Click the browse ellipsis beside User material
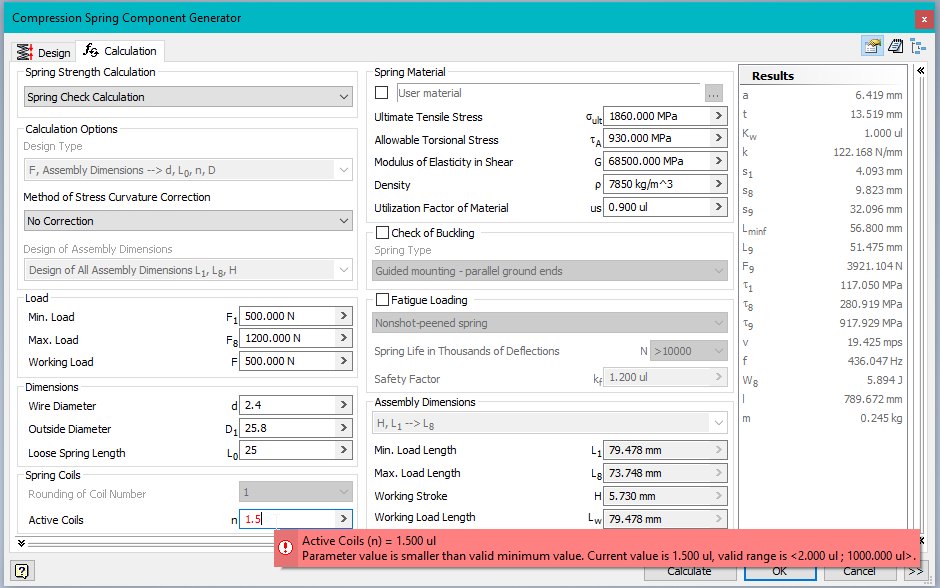 (713, 92)
